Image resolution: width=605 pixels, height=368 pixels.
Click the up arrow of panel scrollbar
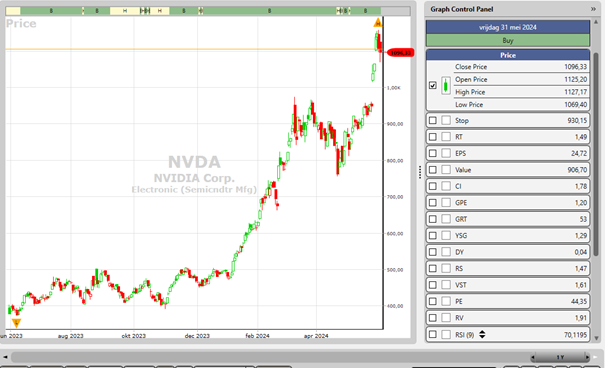pos(596,22)
